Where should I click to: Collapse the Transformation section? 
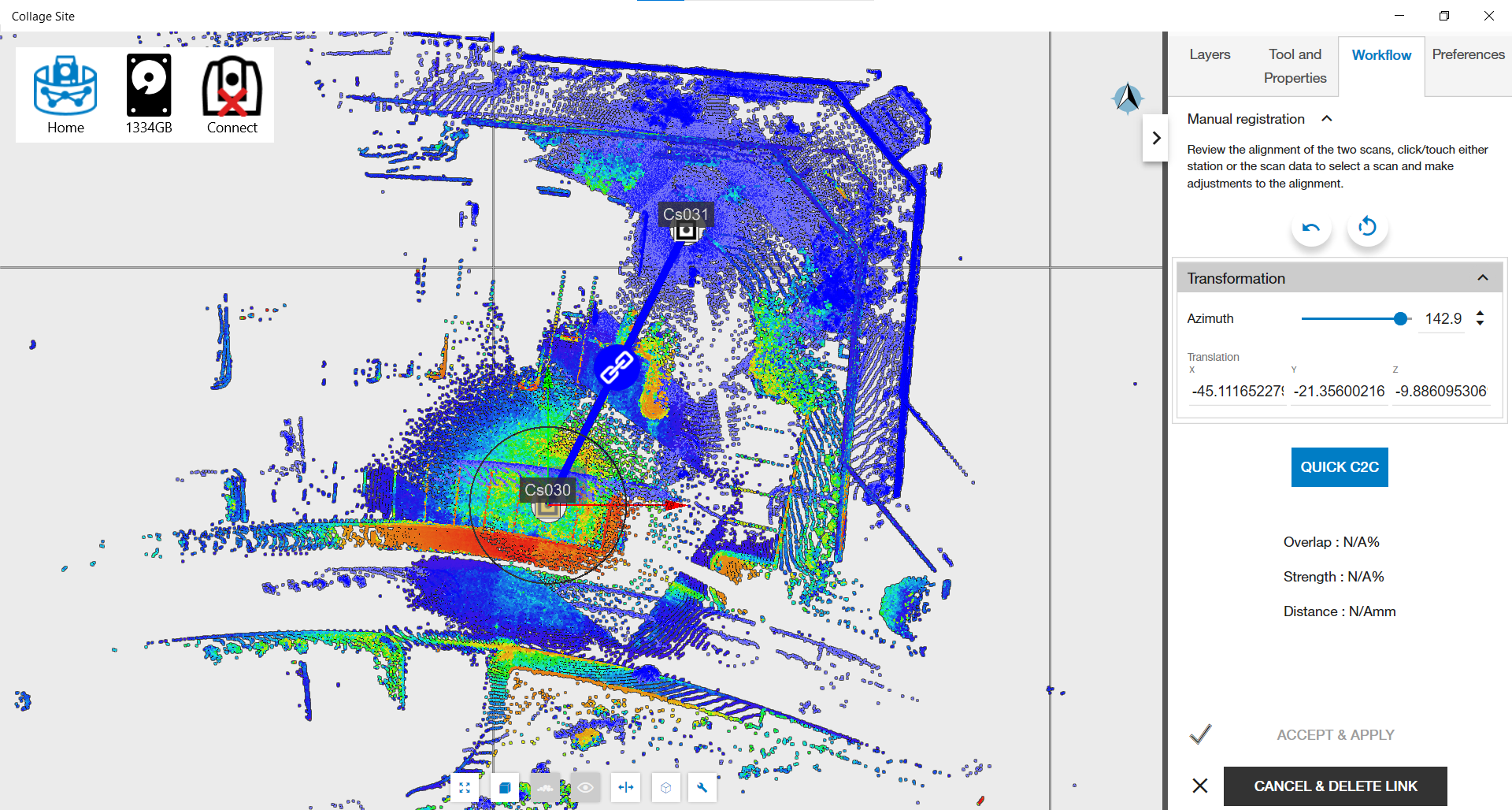coord(1483,278)
